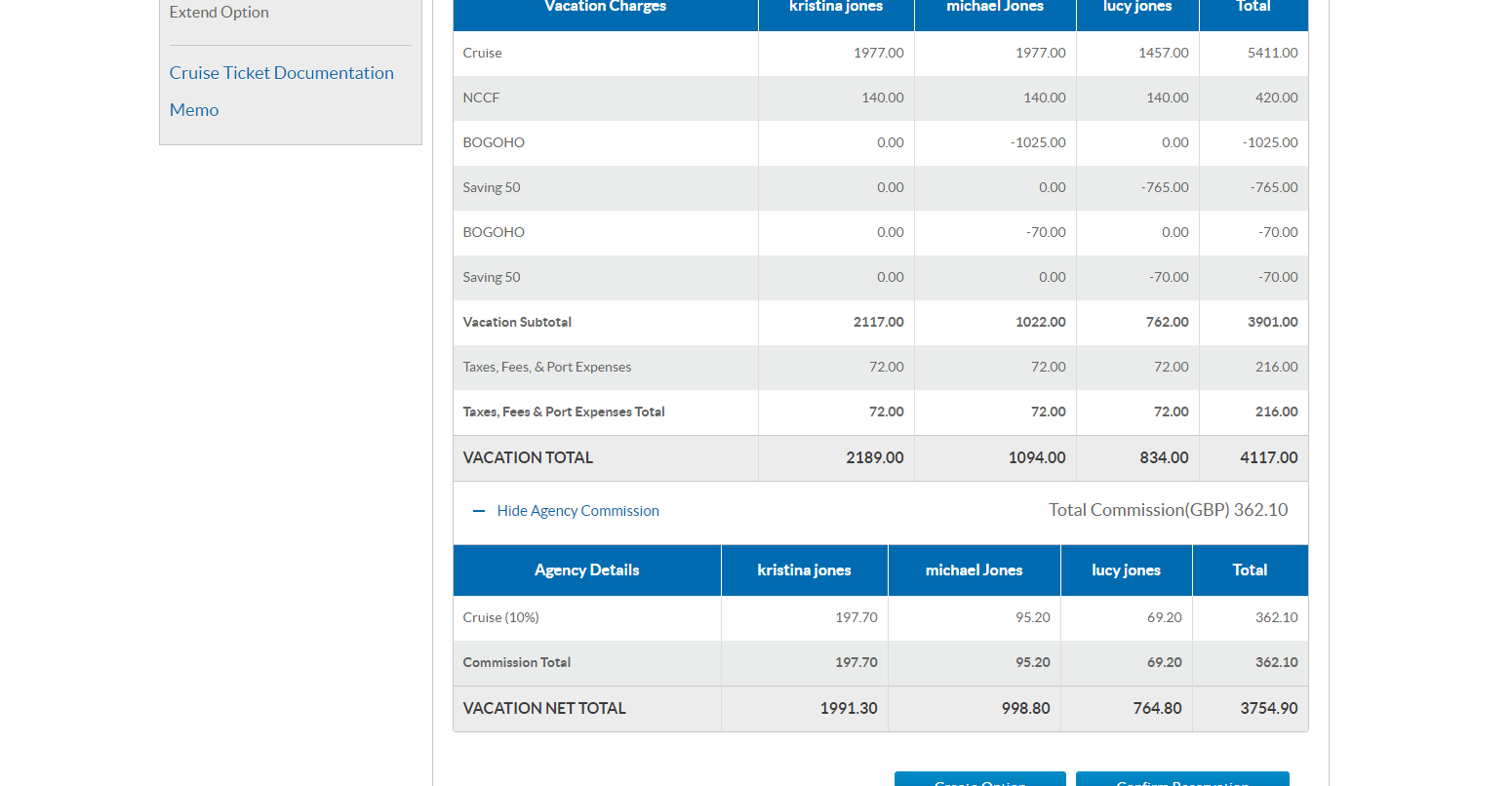The image size is (1512, 786).
Task: Select overall VACATION TOTAL 4117.00
Action: 1269,458
